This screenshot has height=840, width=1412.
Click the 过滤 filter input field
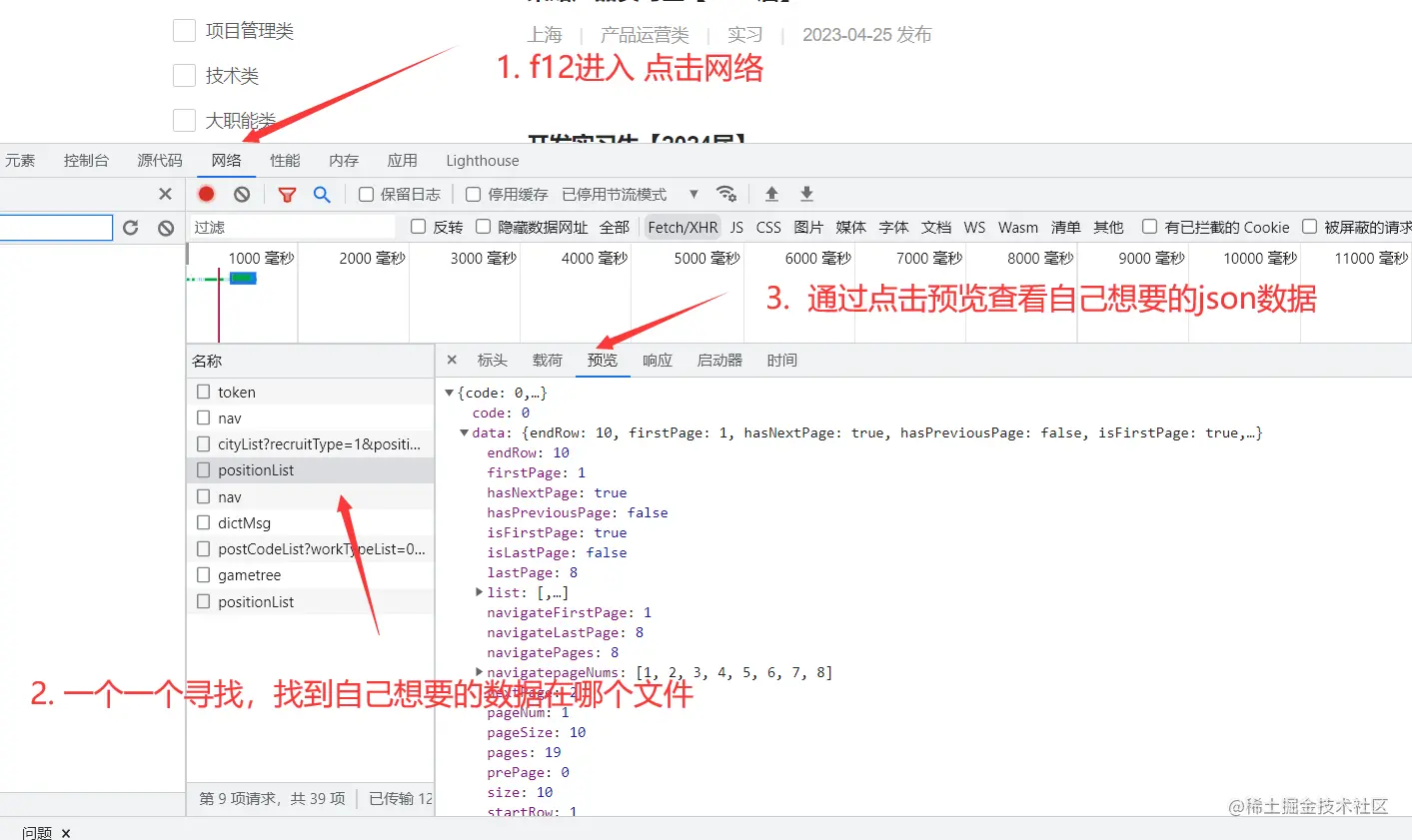click(294, 228)
